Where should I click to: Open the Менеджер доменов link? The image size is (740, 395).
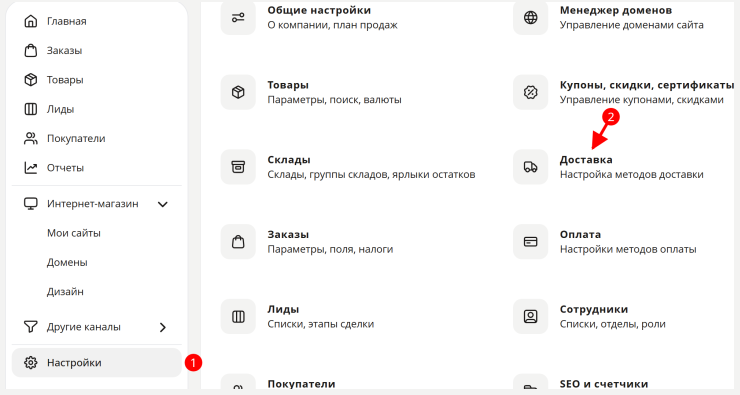[616, 10]
